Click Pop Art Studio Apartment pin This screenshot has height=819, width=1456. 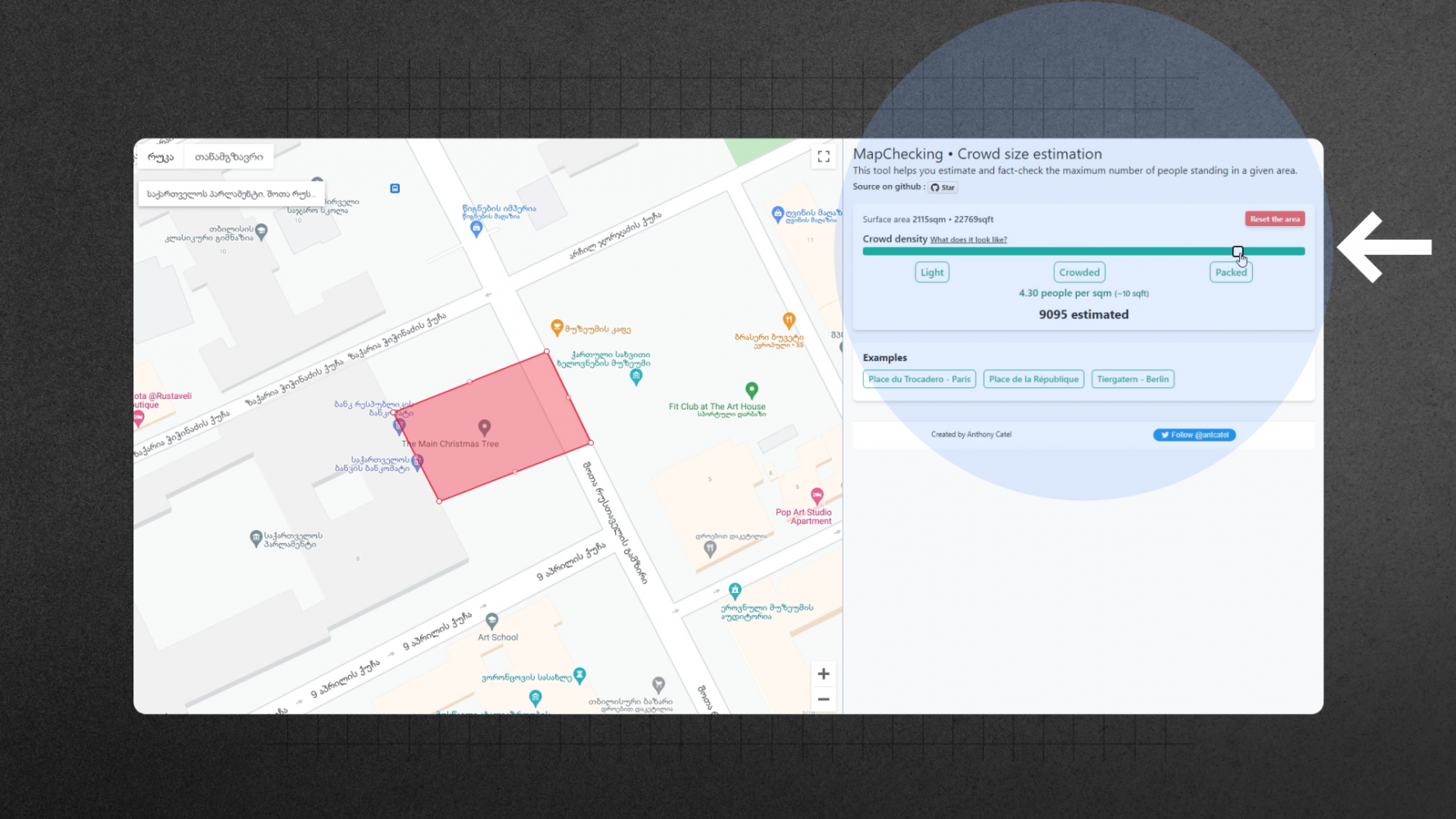tap(816, 496)
